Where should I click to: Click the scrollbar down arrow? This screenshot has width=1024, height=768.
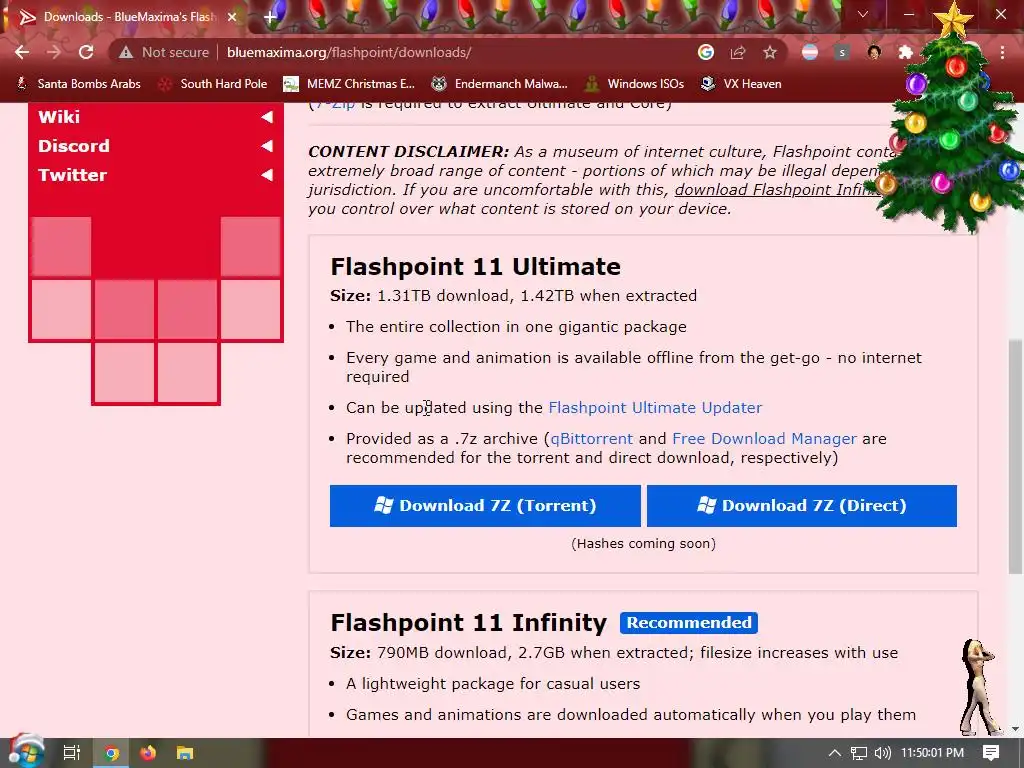tap(1015, 729)
